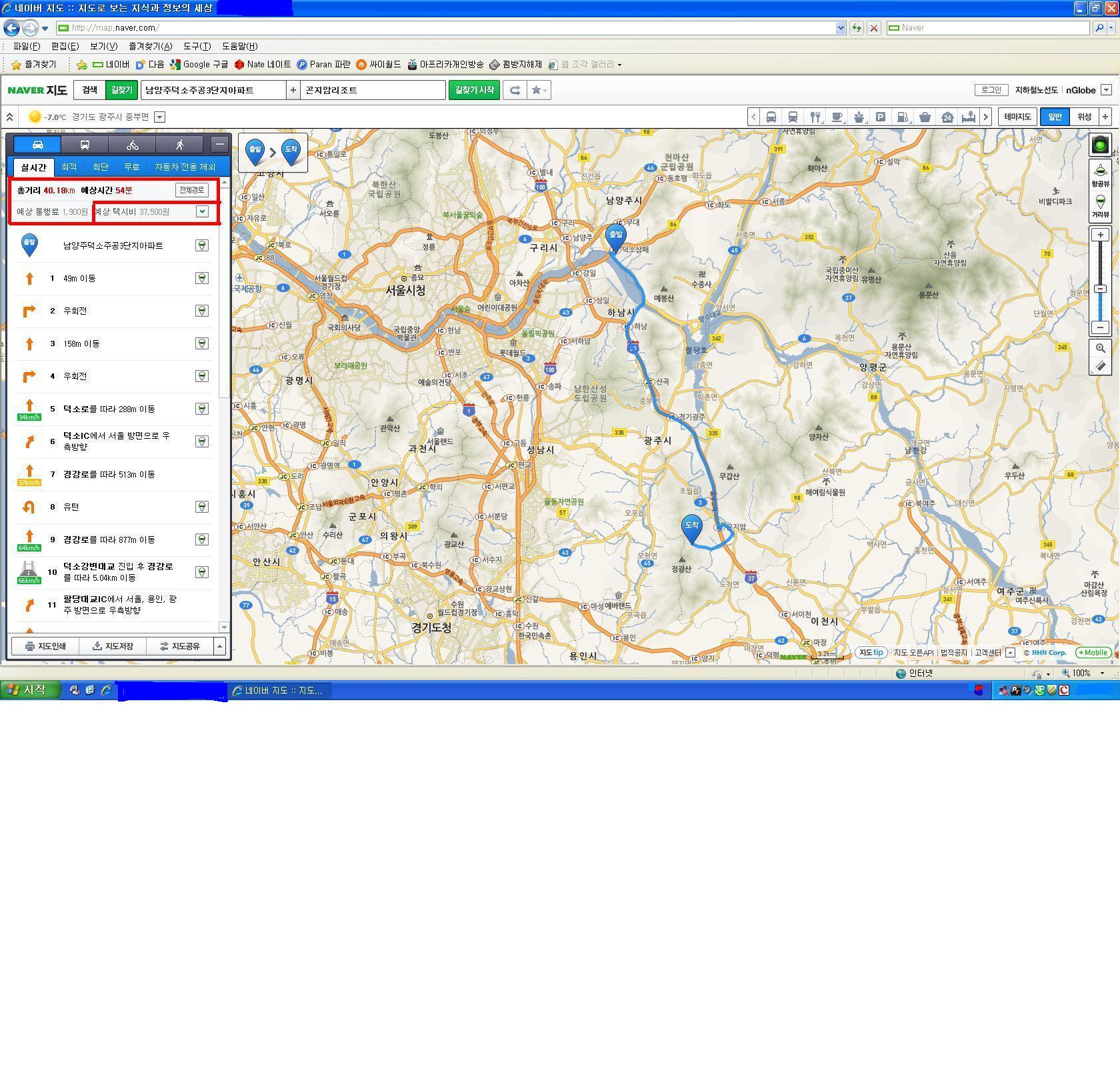The width and height of the screenshot is (1120, 1067).
Task: Switch to public transit bus mode
Action: tap(85, 145)
